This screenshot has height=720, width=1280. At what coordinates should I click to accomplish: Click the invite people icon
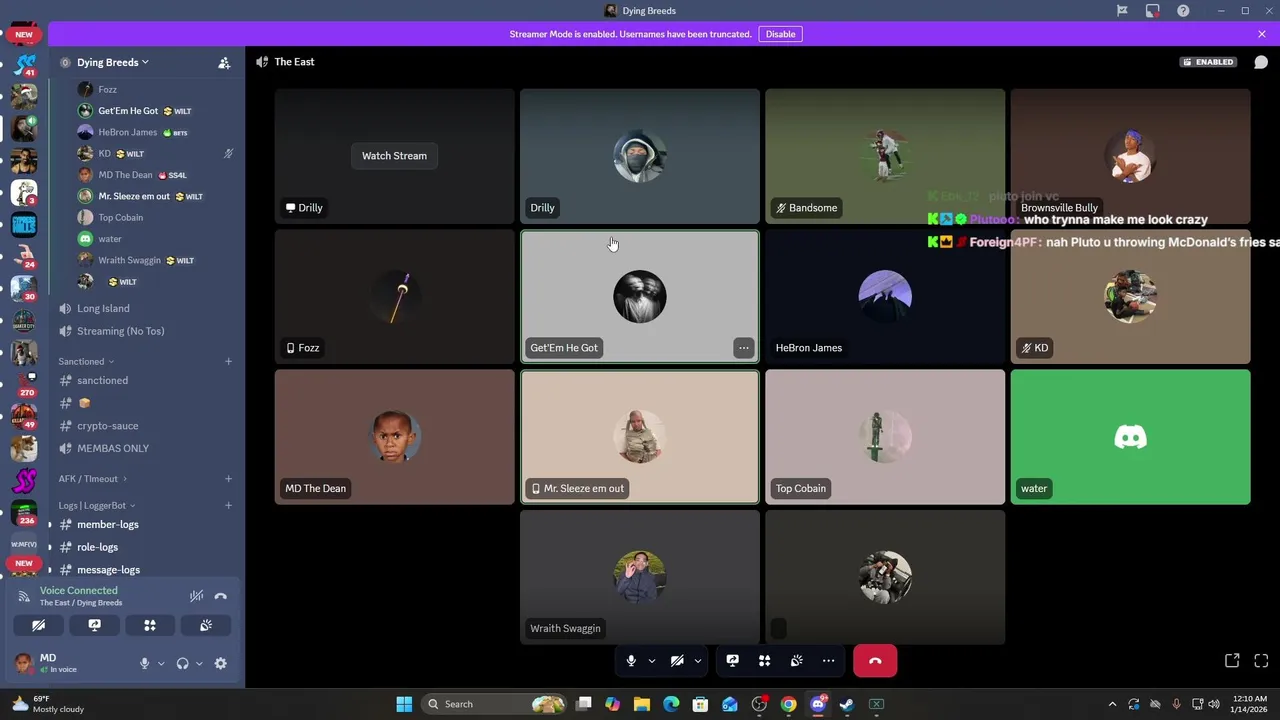point(224,62)
